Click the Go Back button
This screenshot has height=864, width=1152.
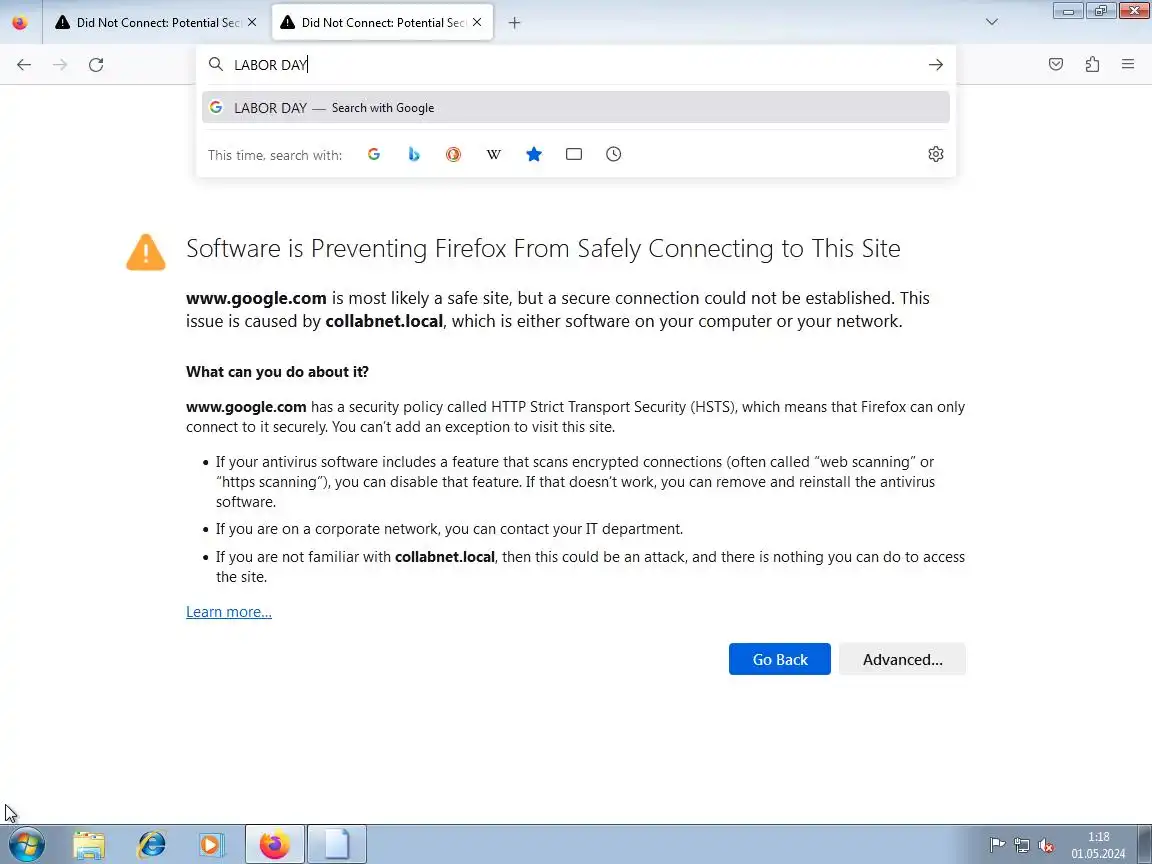tap(780, 659)
